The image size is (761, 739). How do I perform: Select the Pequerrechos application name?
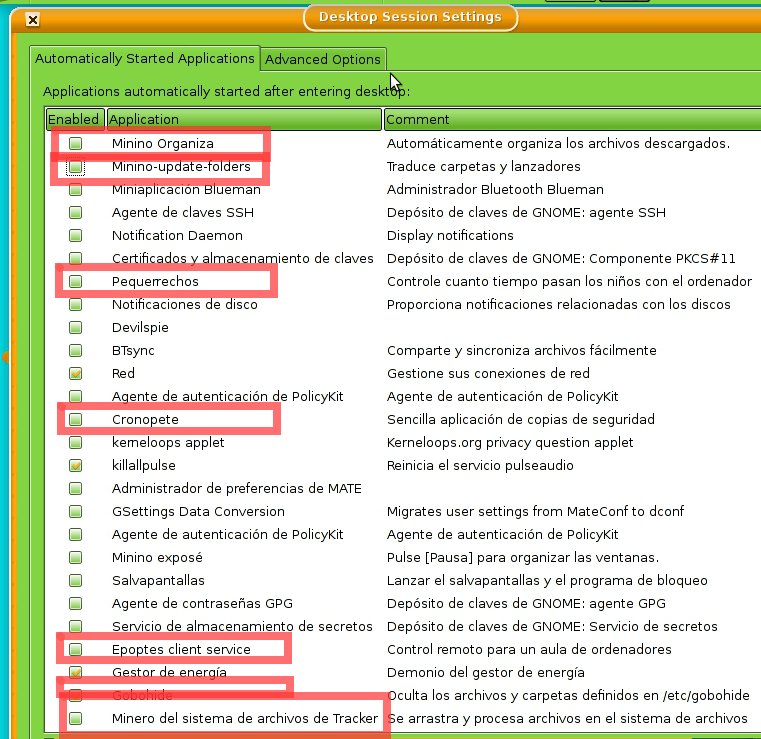coord(155,281)
